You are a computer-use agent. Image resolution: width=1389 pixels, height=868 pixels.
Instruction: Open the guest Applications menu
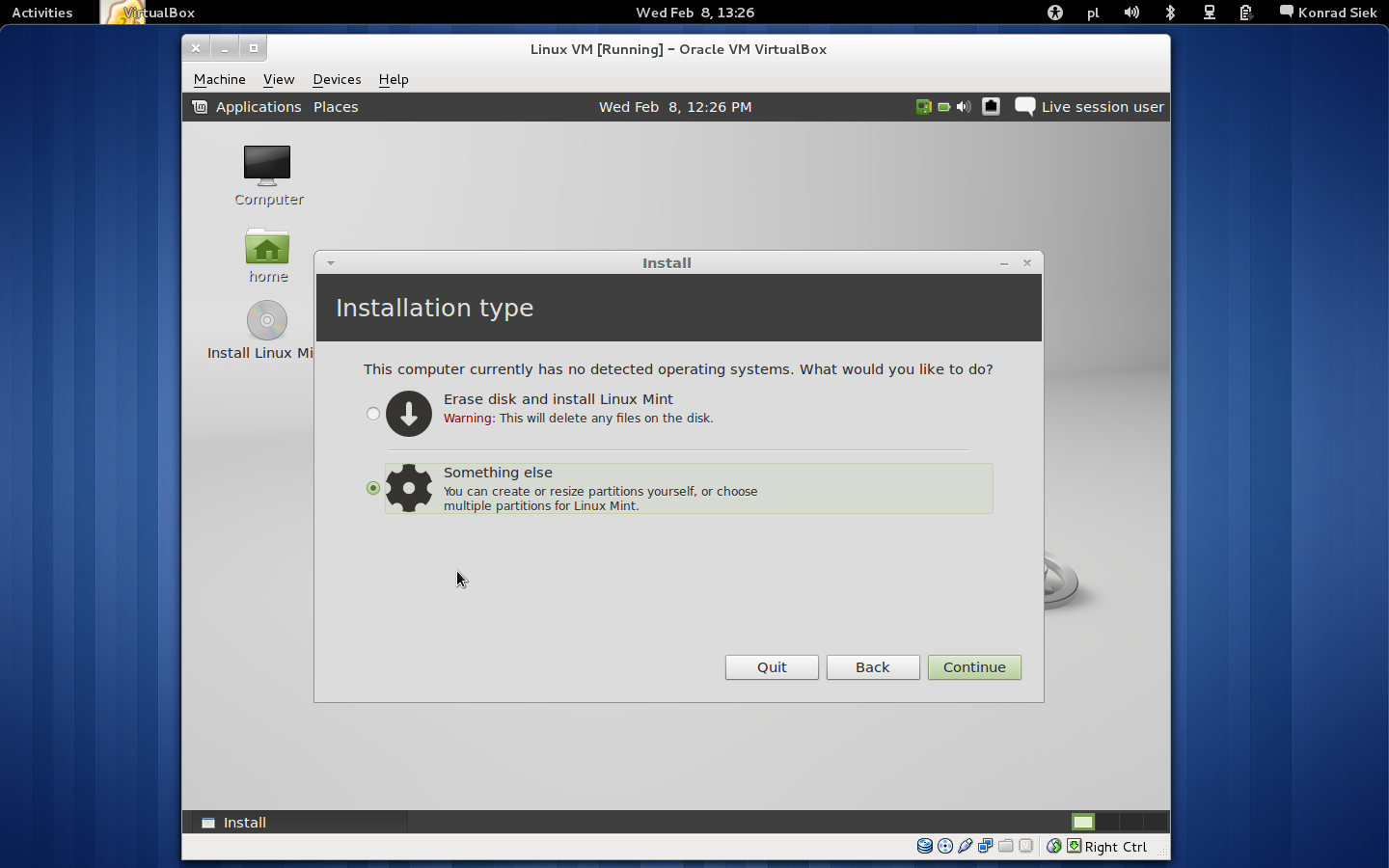(259, 107)
